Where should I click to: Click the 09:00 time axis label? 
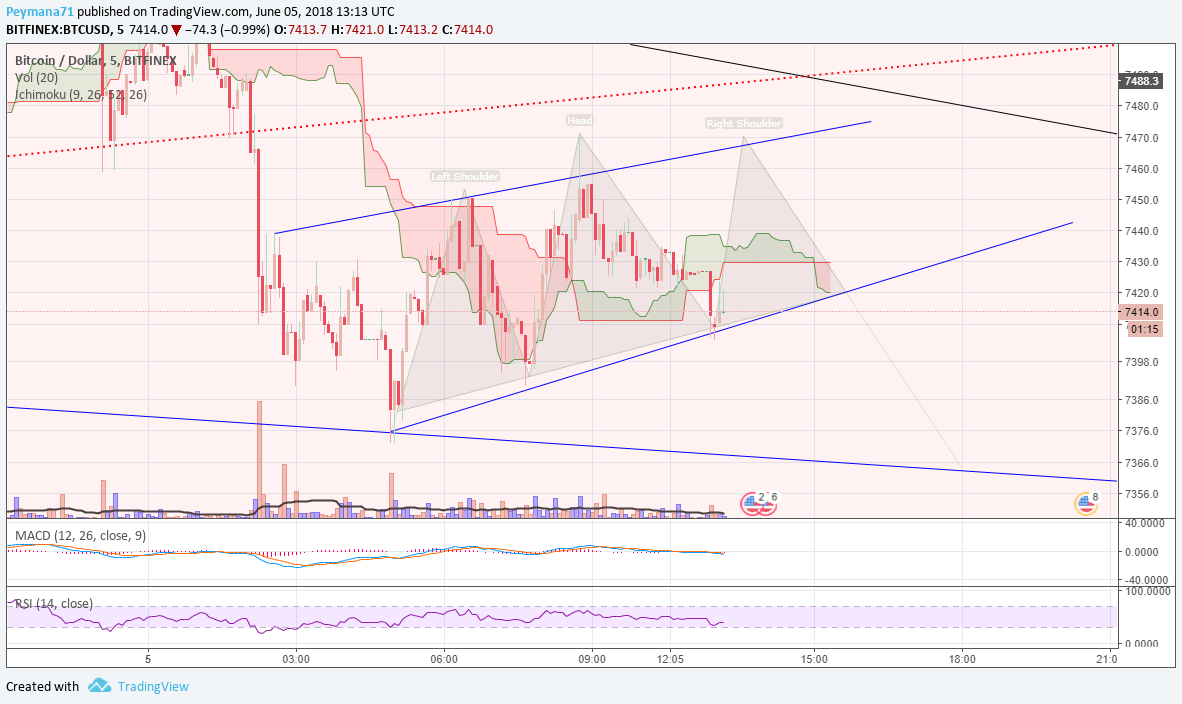(592, 660)
